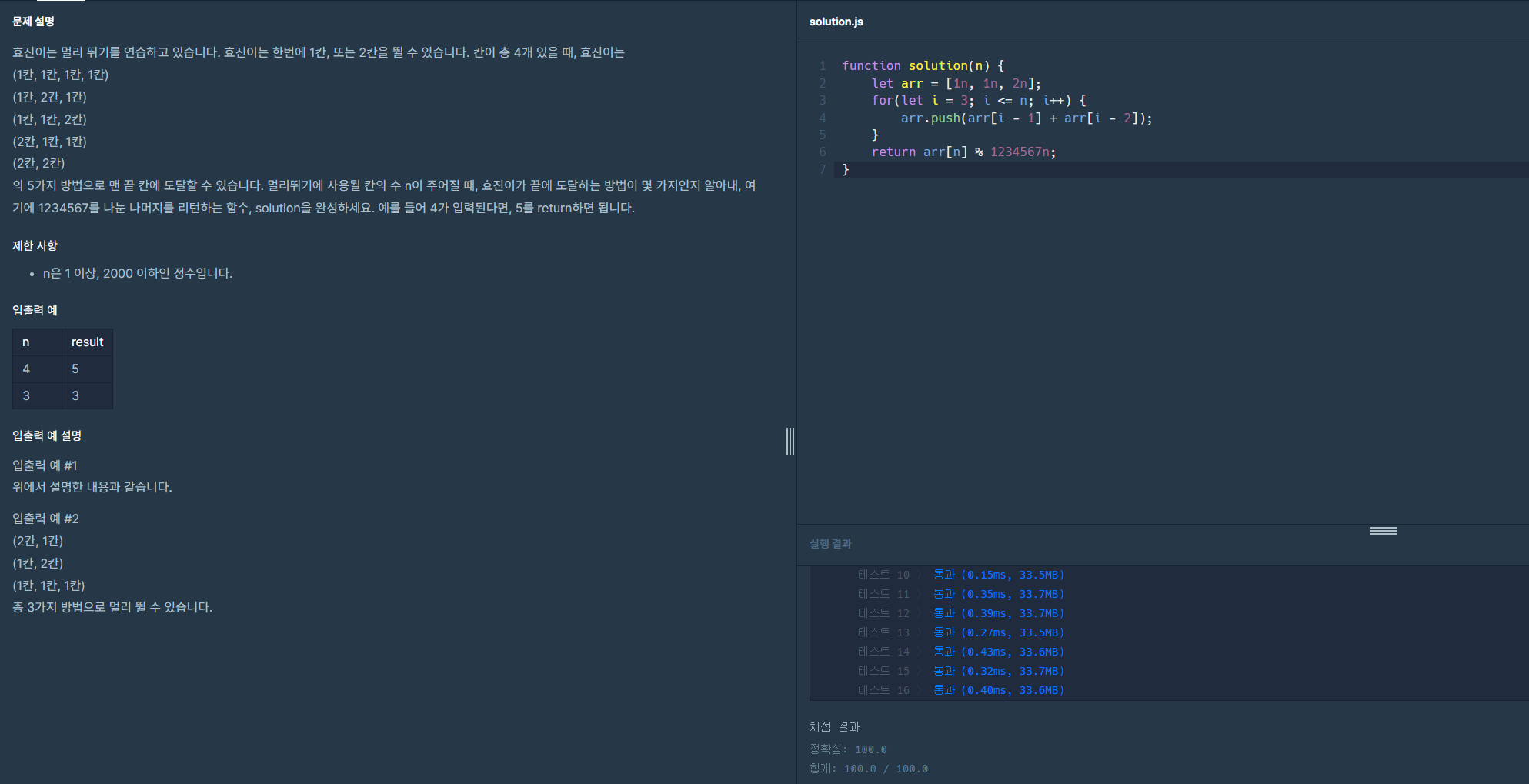Click the constraint 'n은 1 이상, 2000 이하인 정수입니다.'
The height and width of the screenshot is (784, 1529).
click(x=138, y=273)
